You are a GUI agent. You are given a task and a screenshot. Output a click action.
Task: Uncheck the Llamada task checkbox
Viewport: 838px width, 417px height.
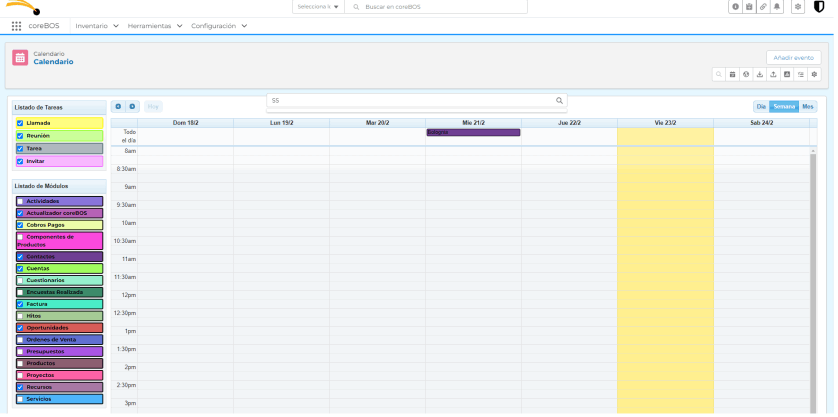click(20, 123)
